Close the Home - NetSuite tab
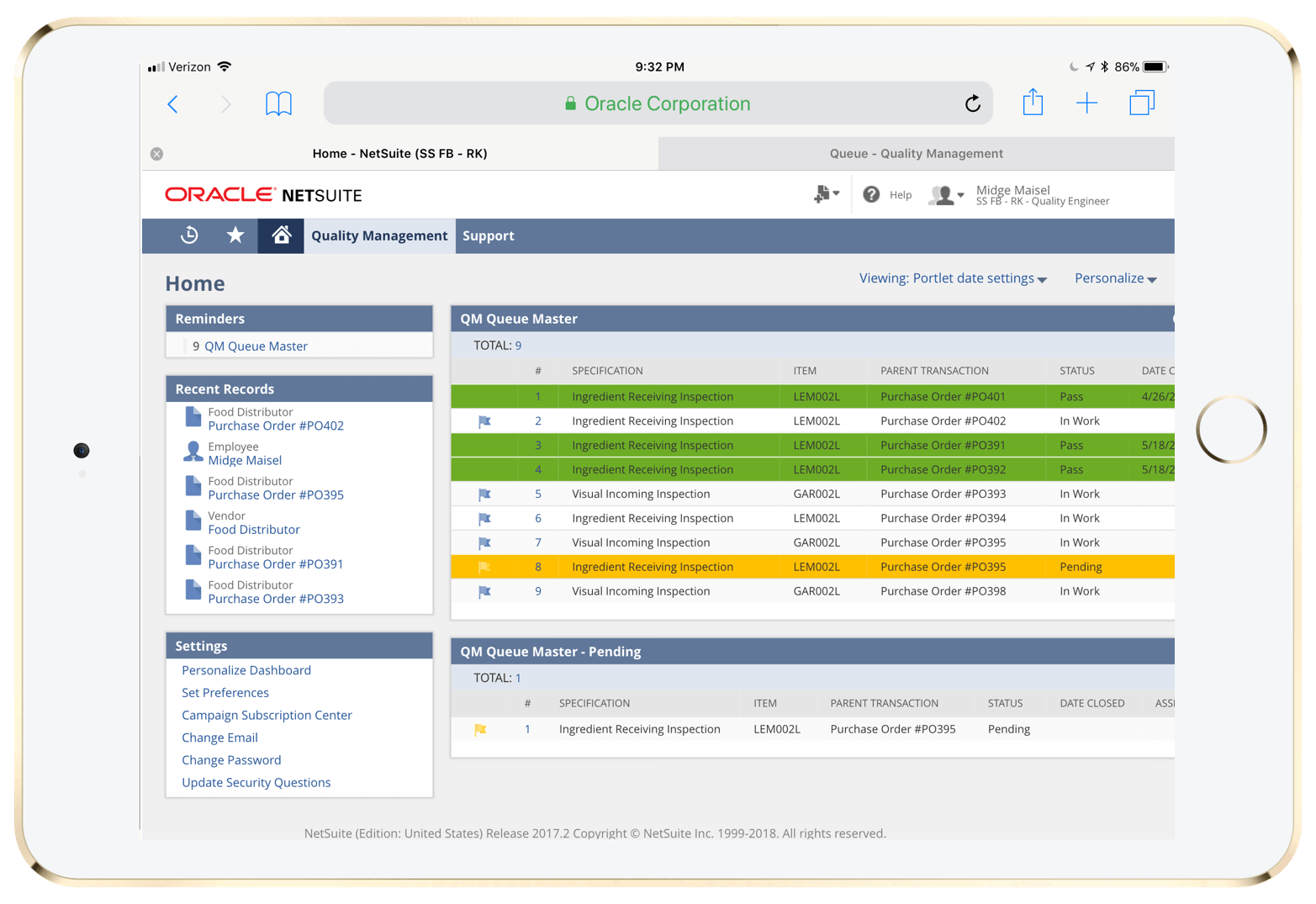 156,154
